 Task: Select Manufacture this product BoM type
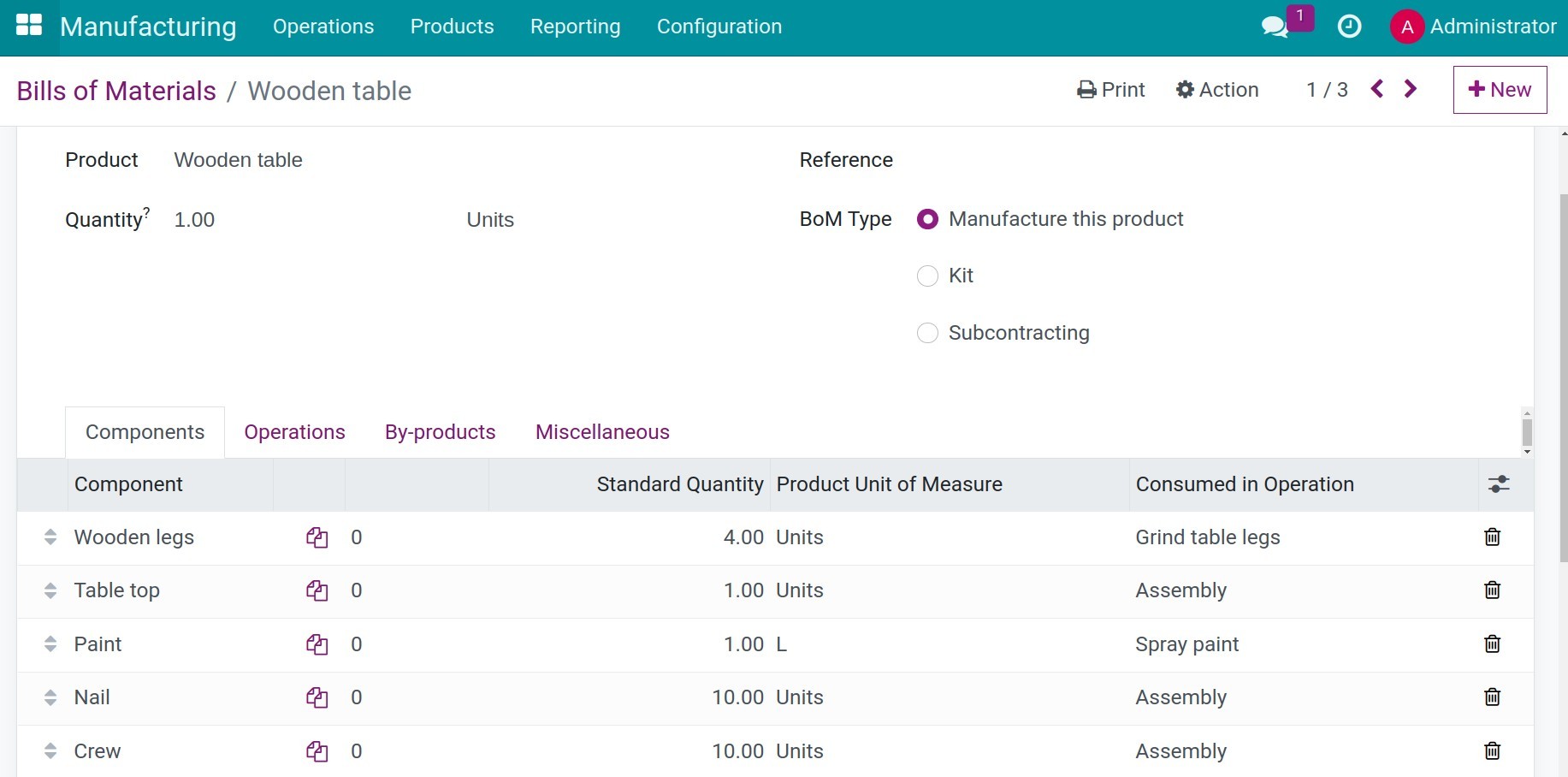tap(927, 219)
